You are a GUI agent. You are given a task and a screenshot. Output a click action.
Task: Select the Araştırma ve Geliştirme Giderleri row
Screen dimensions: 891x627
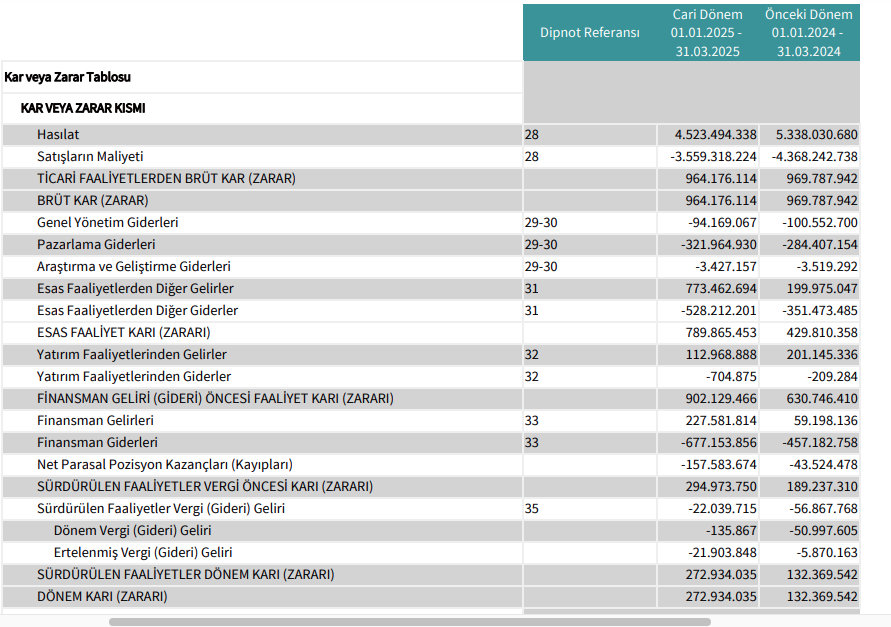(431, 267)
